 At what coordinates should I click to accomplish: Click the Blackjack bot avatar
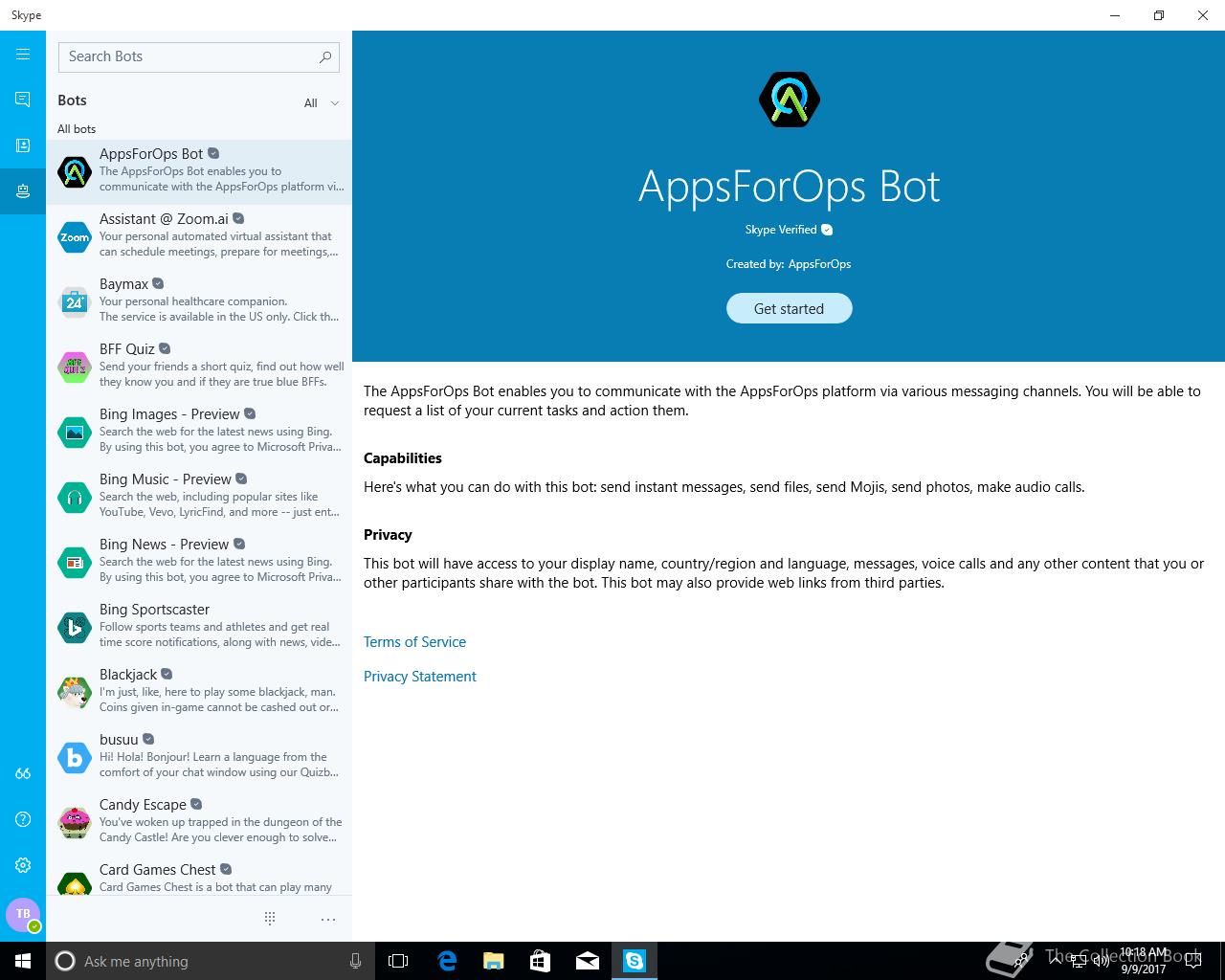click(75, 693)
